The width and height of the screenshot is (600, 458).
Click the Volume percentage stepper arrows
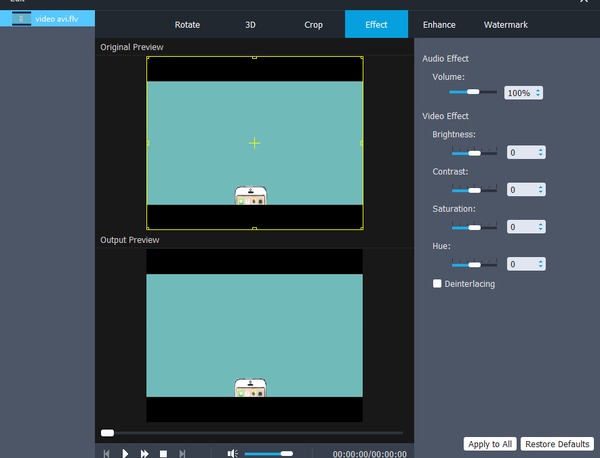[x=538, y=93]
